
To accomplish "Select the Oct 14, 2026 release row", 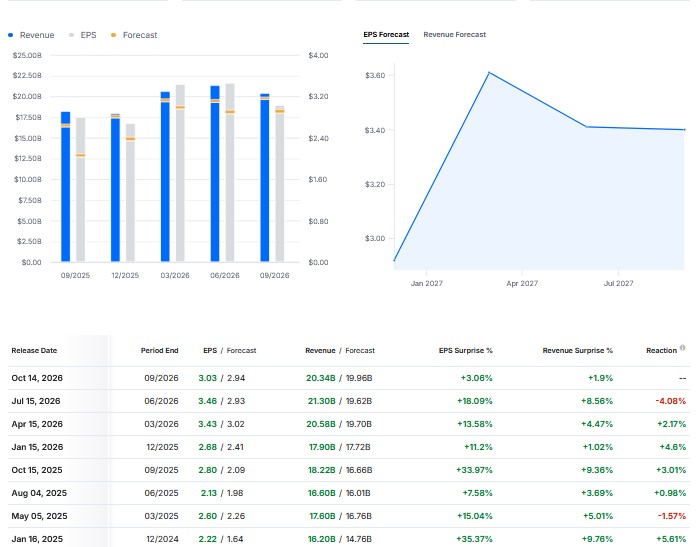I will click(349, 378).
